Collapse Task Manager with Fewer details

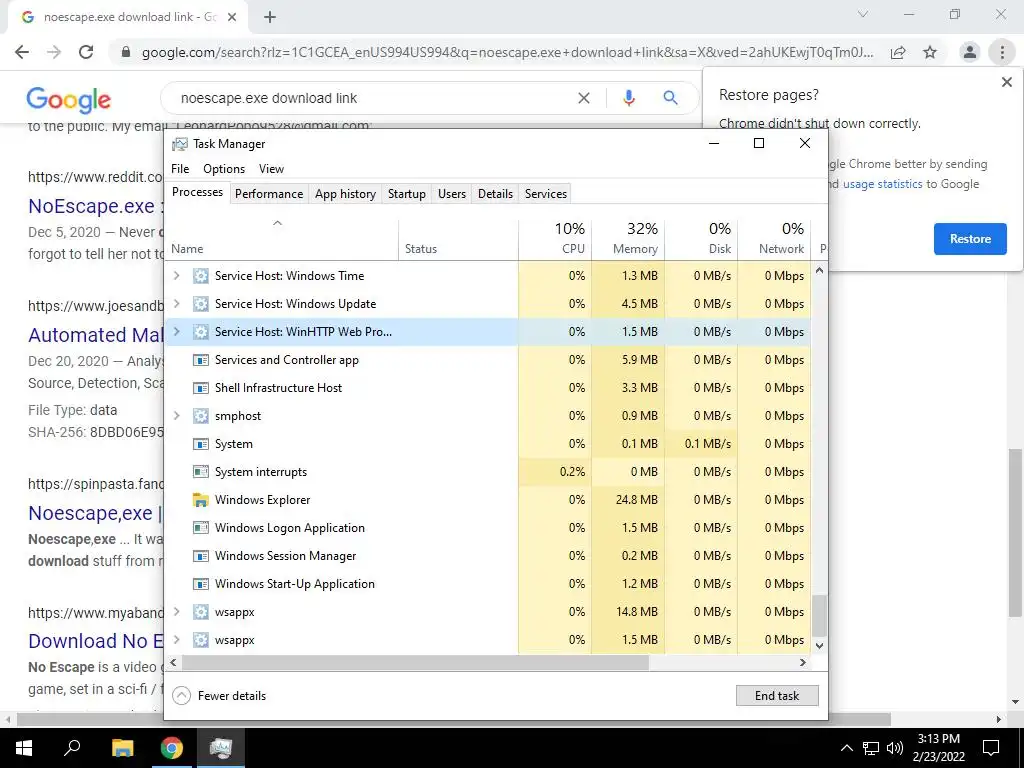[x=219, y=696]
